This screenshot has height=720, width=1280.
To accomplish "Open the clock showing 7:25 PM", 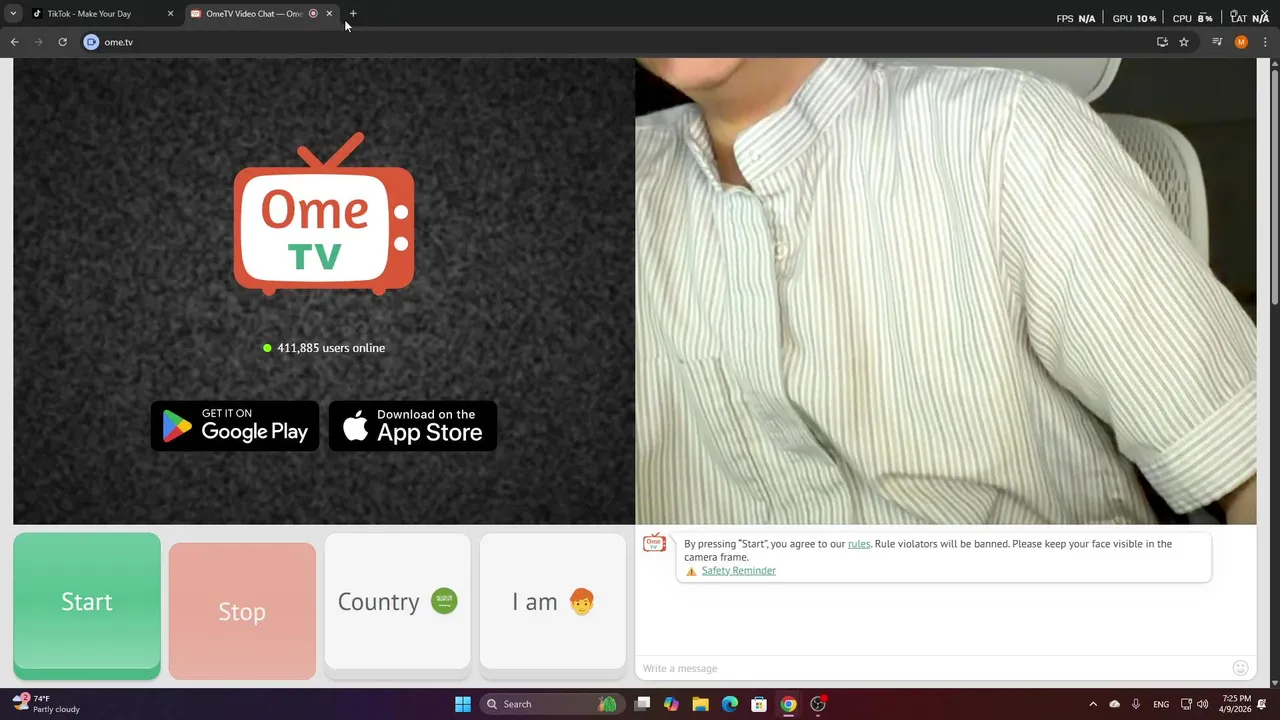I will (x=1236, y=704).
